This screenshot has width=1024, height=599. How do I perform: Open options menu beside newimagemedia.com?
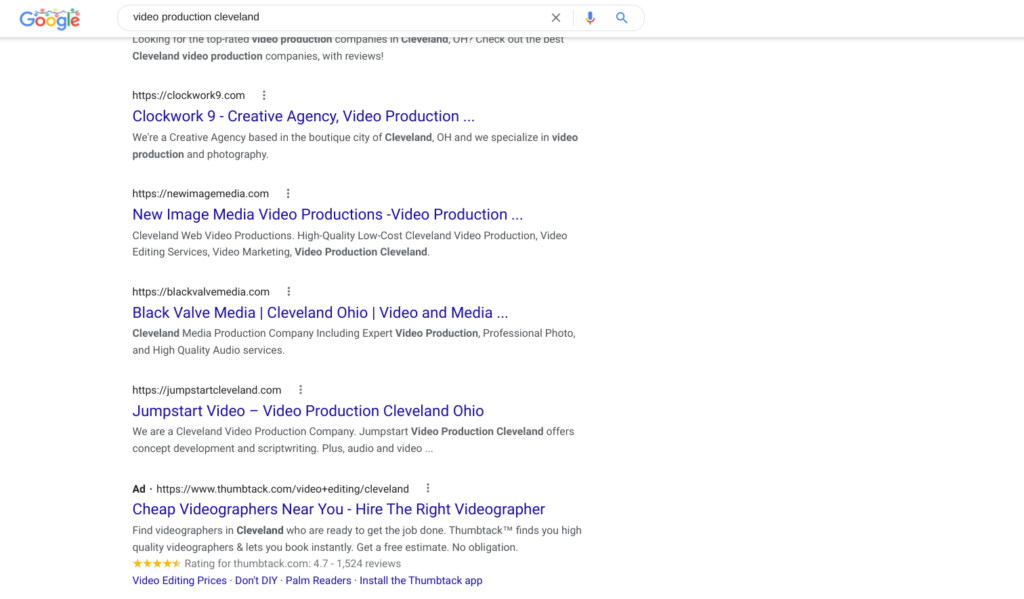288,194
